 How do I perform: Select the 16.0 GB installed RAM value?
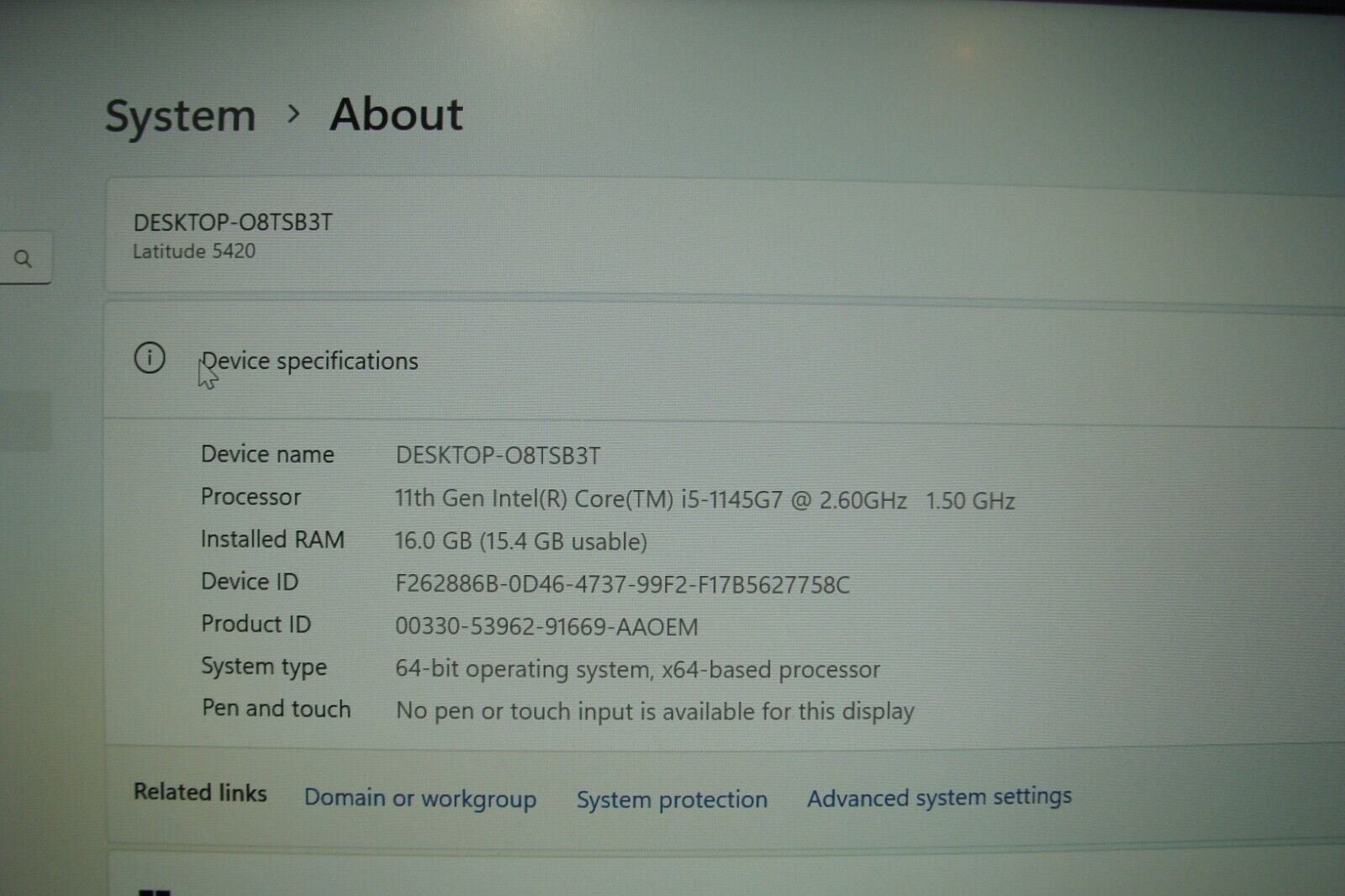pyautogui.click(x=521, y=541)
